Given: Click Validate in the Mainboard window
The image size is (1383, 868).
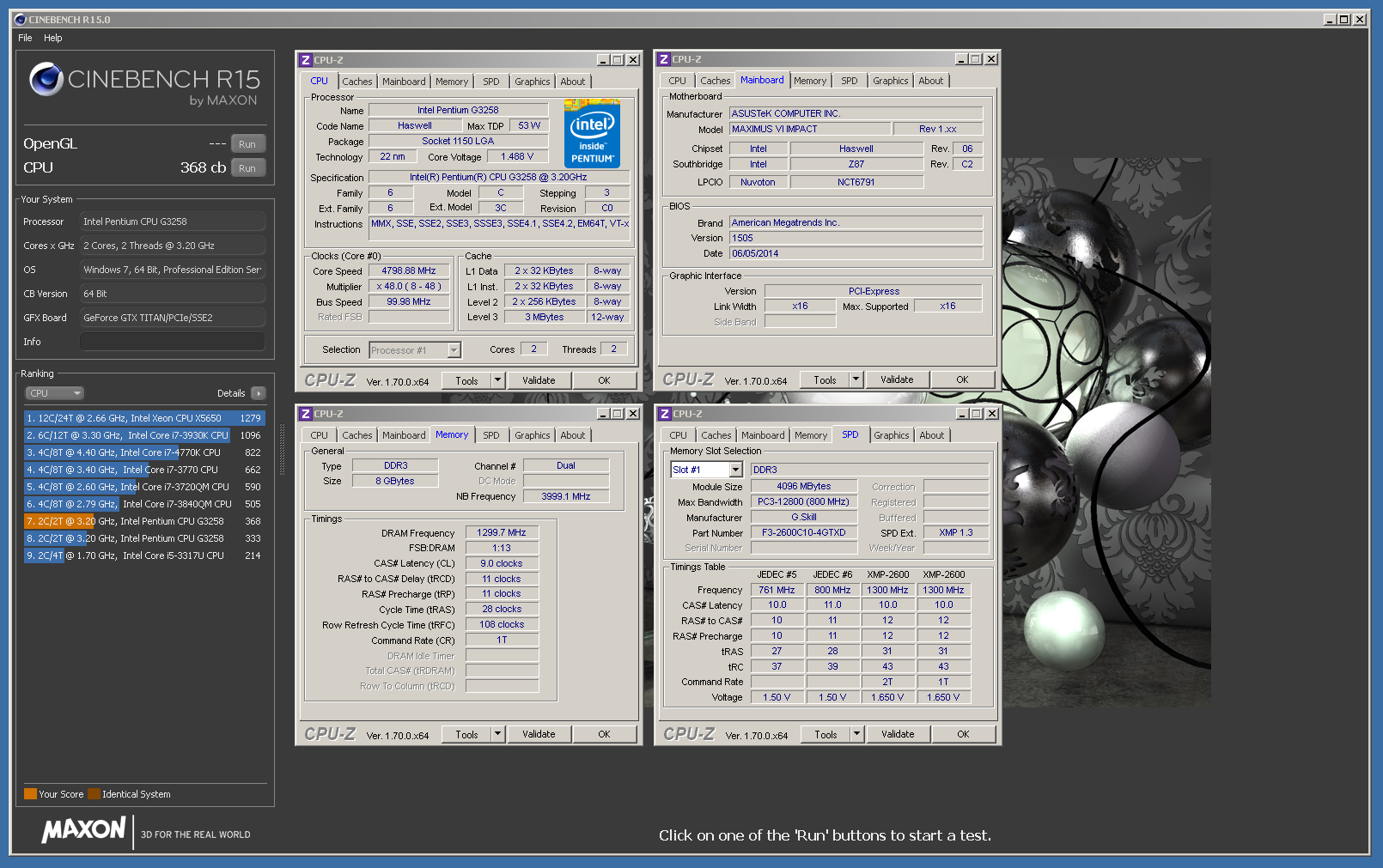Looking at the screenshot, I should (897, 379).
